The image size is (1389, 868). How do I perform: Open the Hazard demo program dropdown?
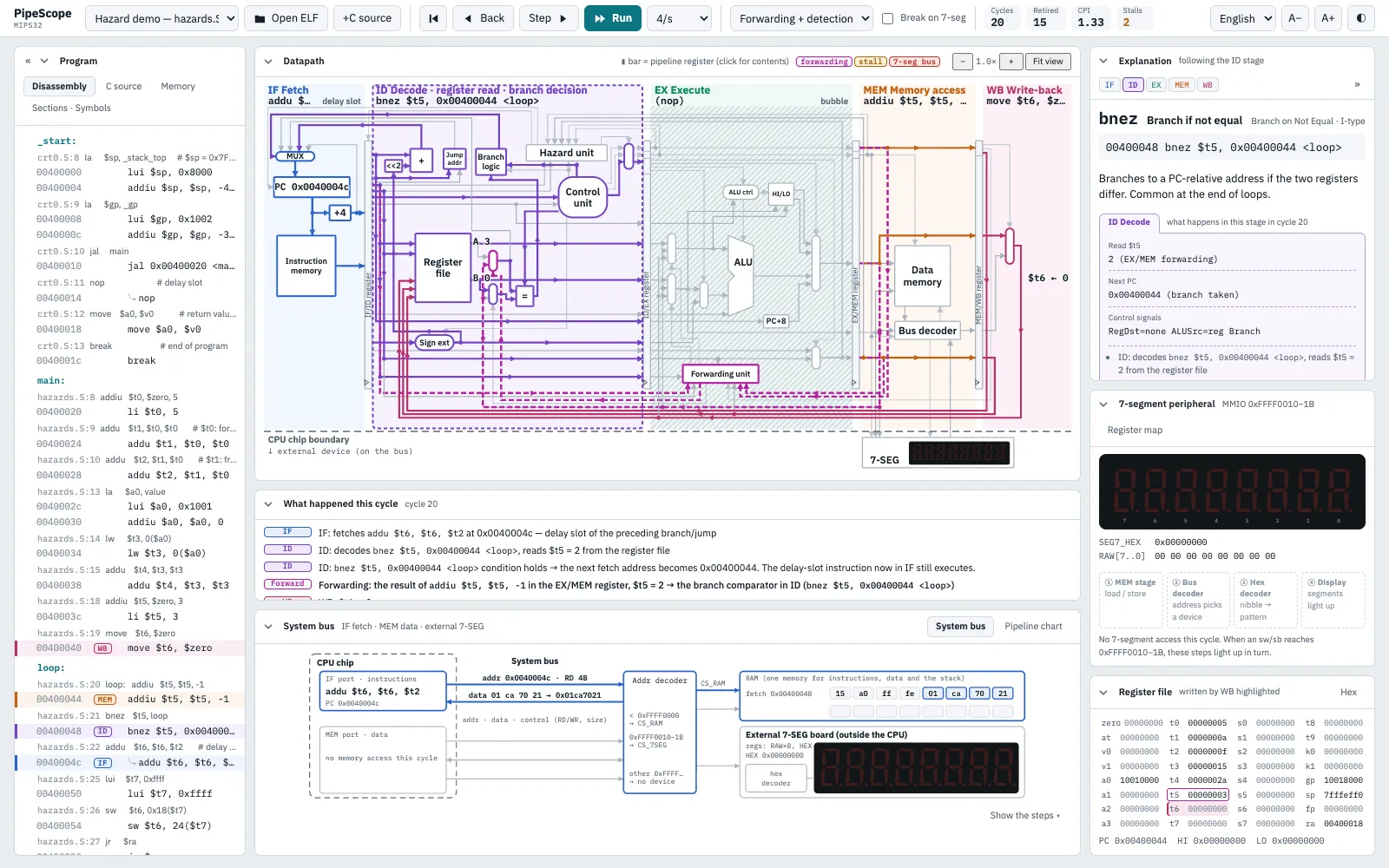pos(162,18)
